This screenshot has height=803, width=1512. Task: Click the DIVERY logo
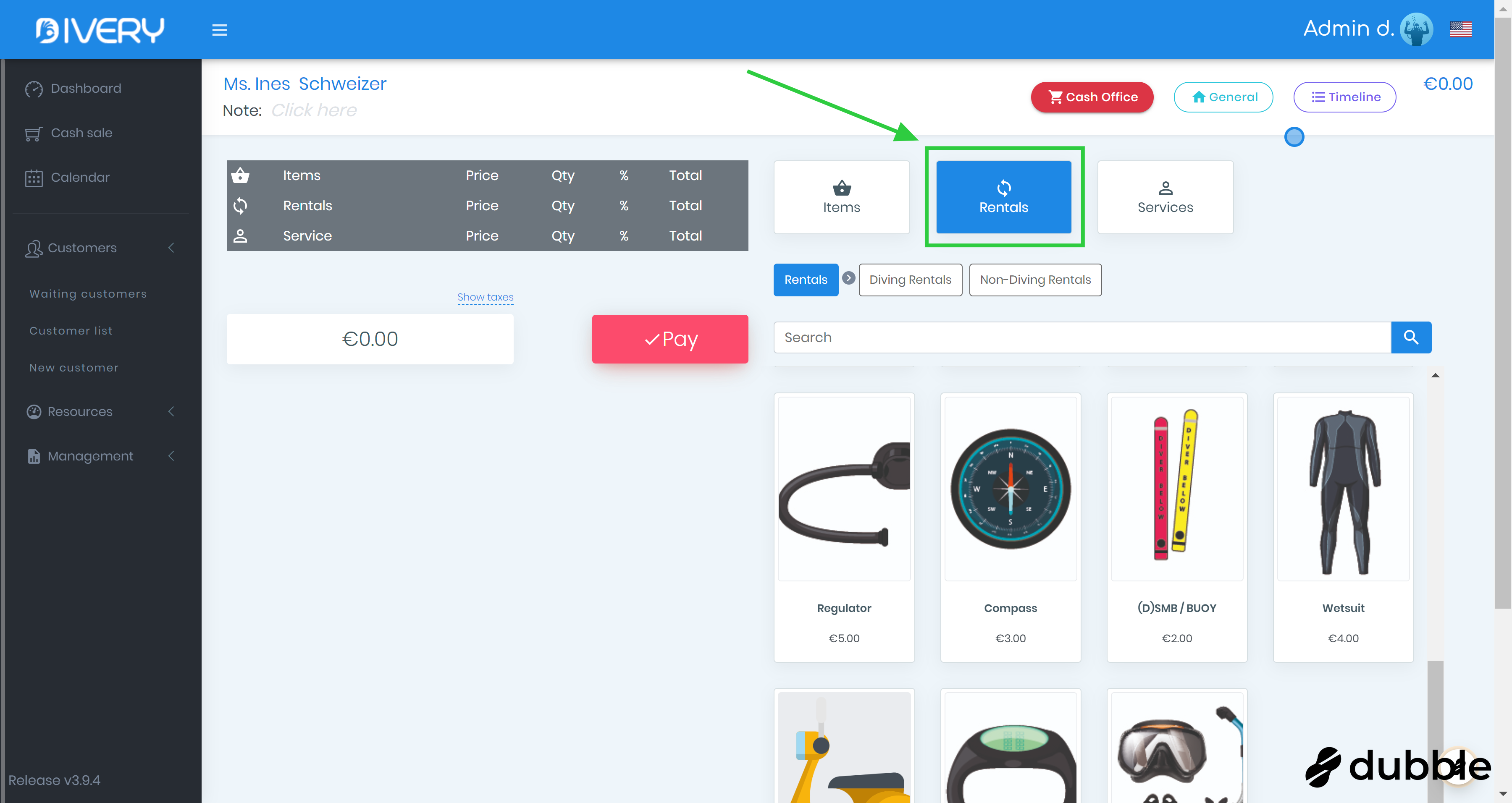click(100, 30)
